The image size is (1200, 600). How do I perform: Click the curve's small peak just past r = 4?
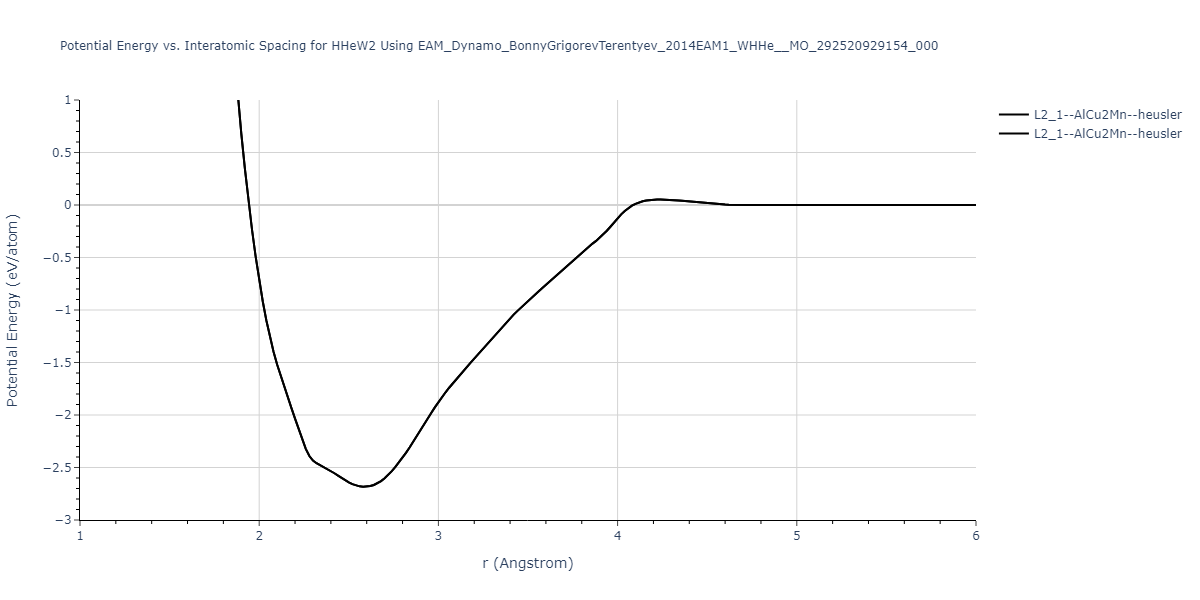pyautogui.click(x=658, y=199)
